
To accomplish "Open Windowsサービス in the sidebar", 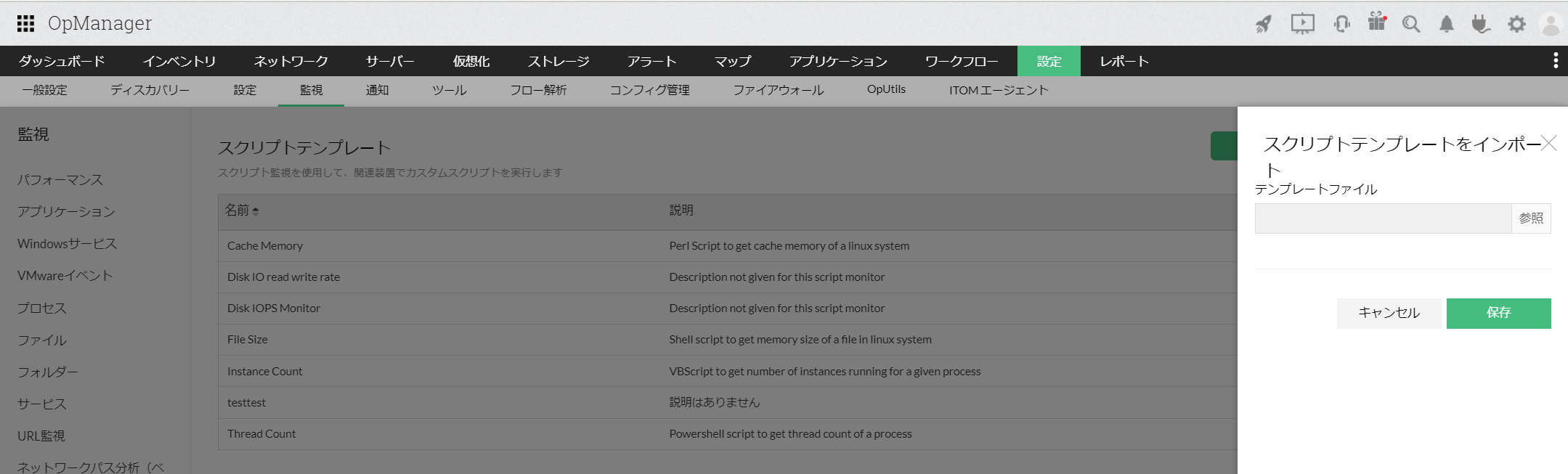I will click(67, 244).
